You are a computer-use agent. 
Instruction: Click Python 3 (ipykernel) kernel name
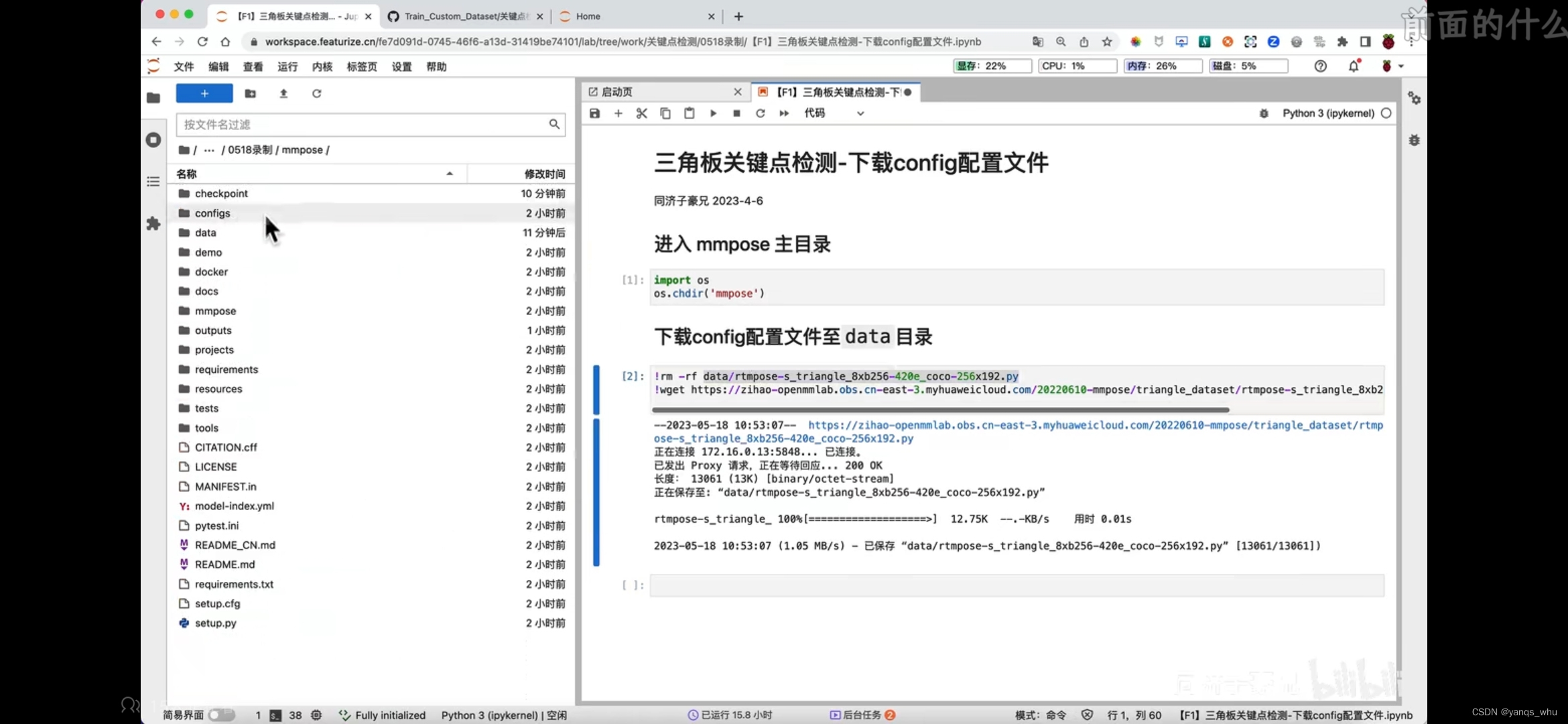pyautogui.click(x=1328, y=113)
